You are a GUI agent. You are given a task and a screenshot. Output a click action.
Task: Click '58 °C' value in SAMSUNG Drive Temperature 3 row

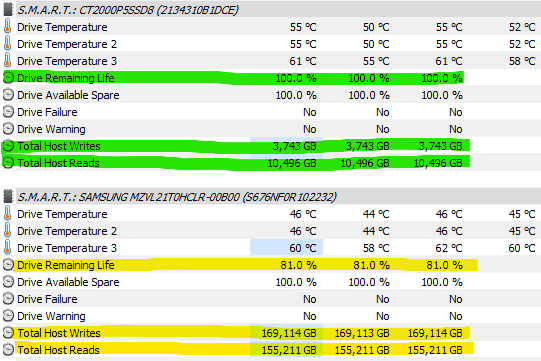tap(376, 248)
